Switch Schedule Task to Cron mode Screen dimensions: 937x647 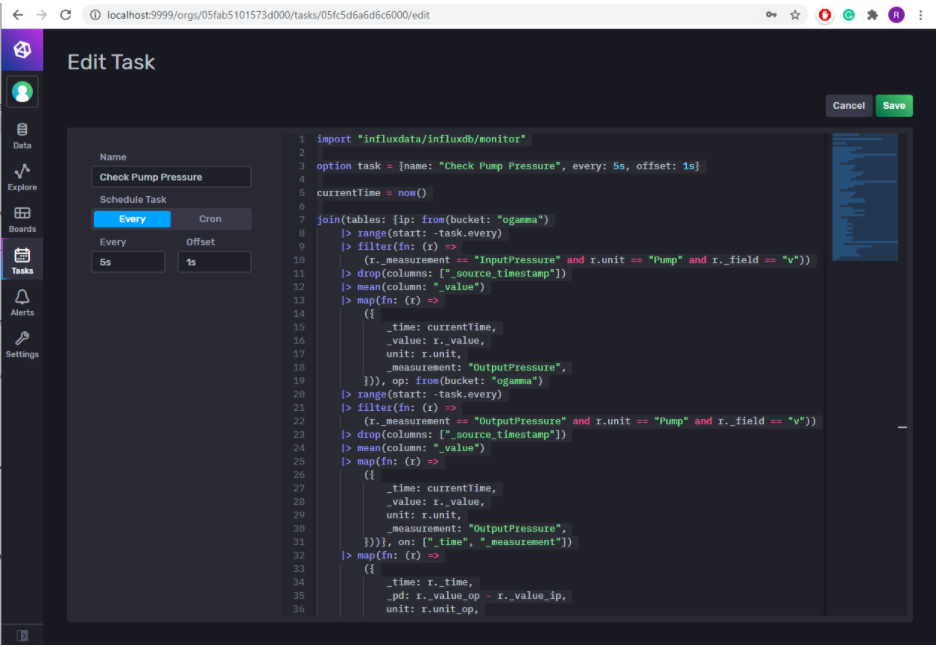[212, 218]
